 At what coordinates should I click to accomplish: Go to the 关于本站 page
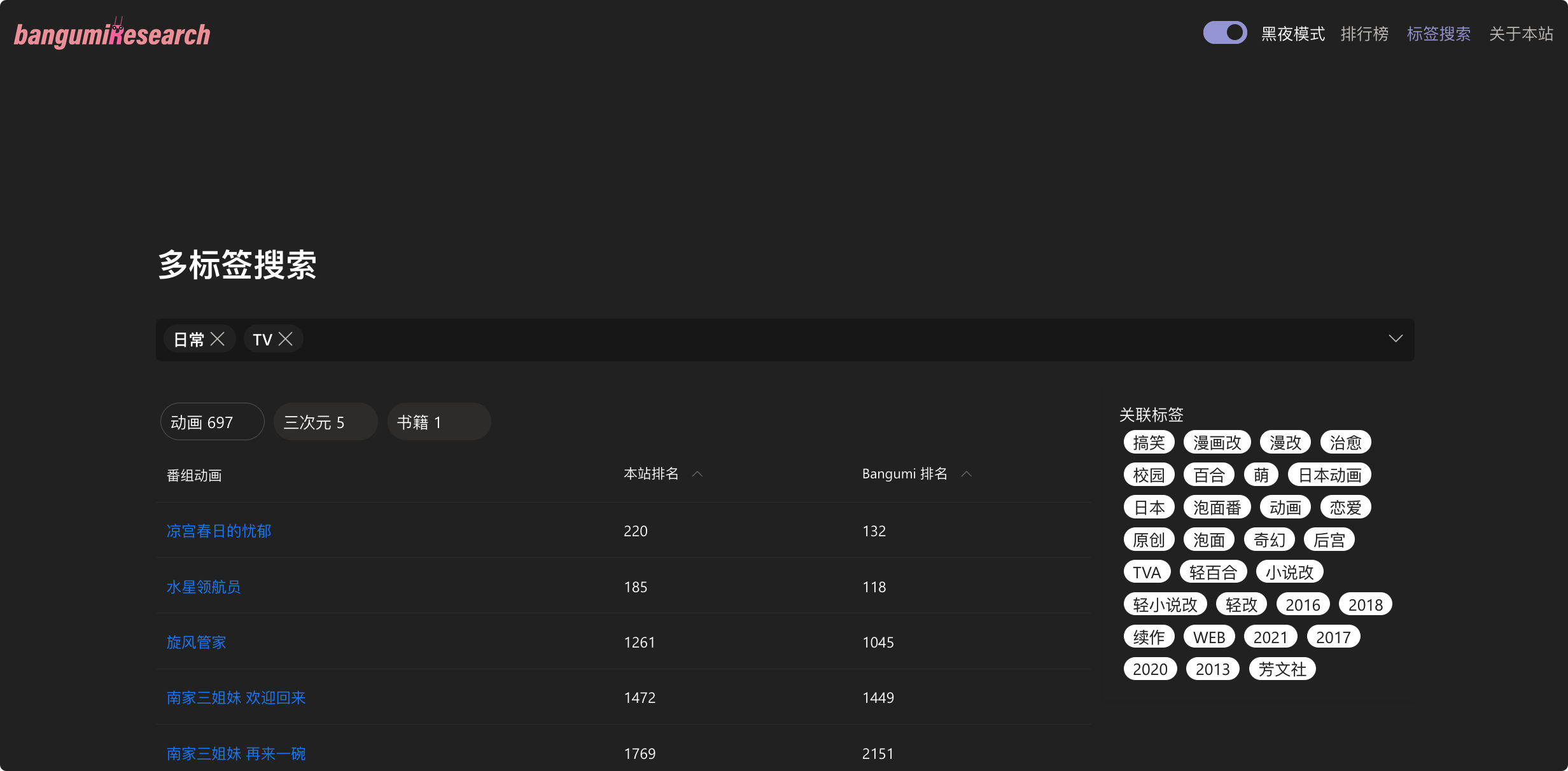click(x=1521, y=34)
